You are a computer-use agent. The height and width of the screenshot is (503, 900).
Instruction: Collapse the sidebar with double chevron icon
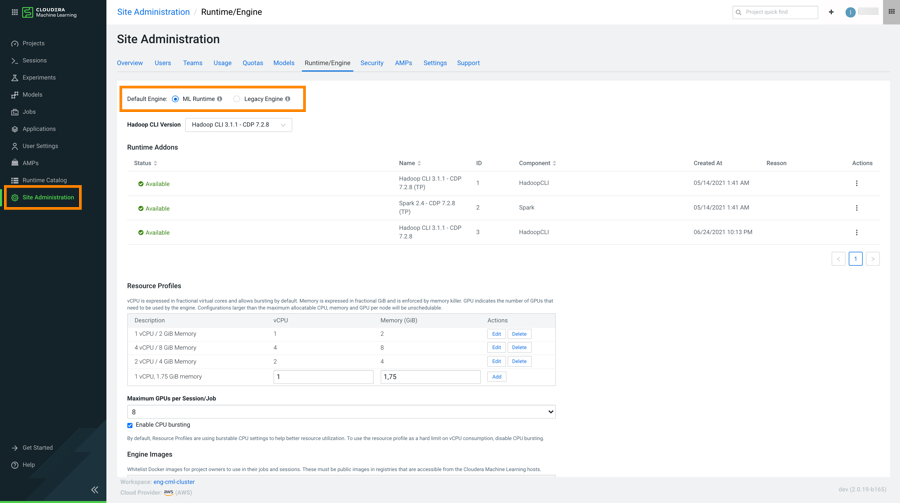click(95, 490)
